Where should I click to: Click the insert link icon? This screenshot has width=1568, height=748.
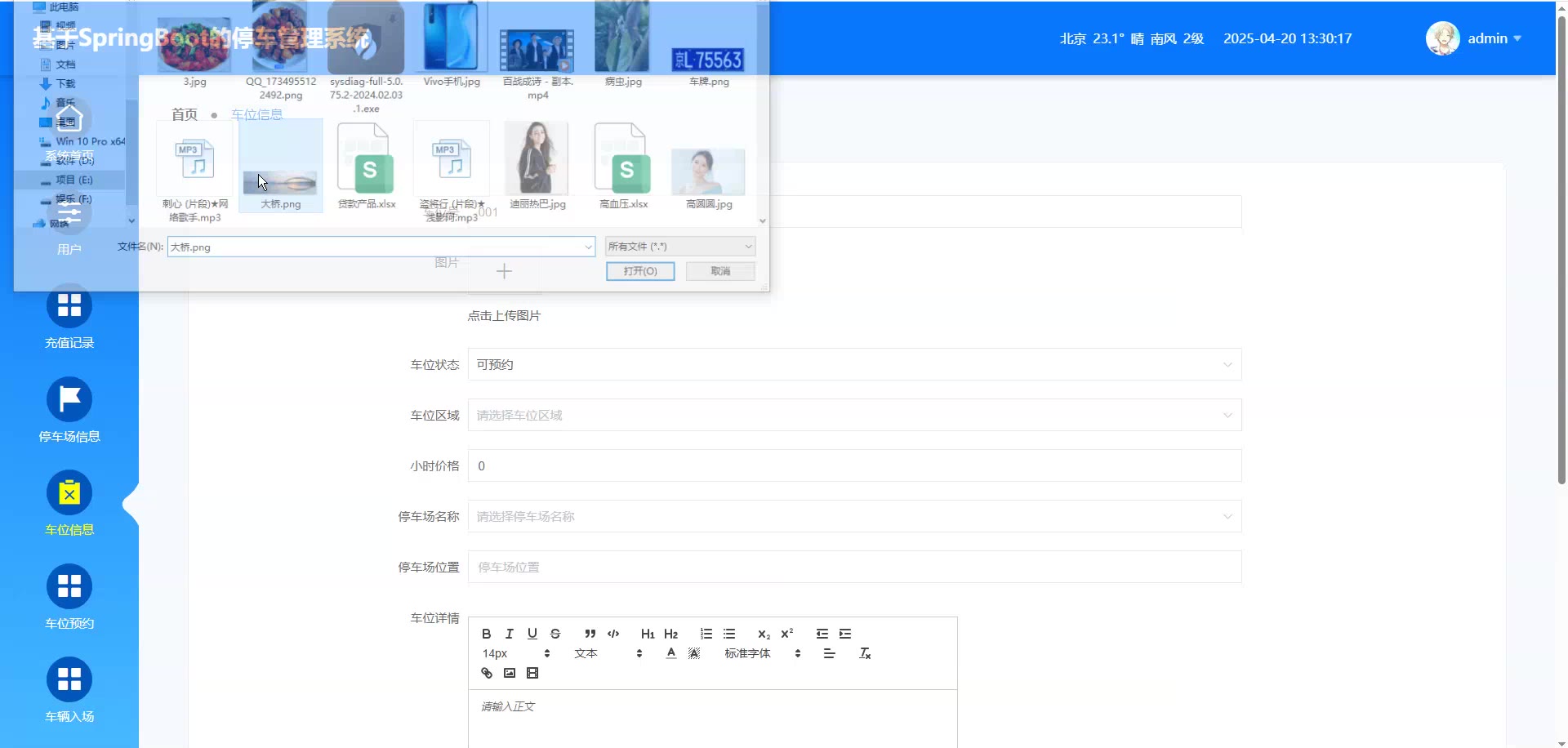coord(487,673)
